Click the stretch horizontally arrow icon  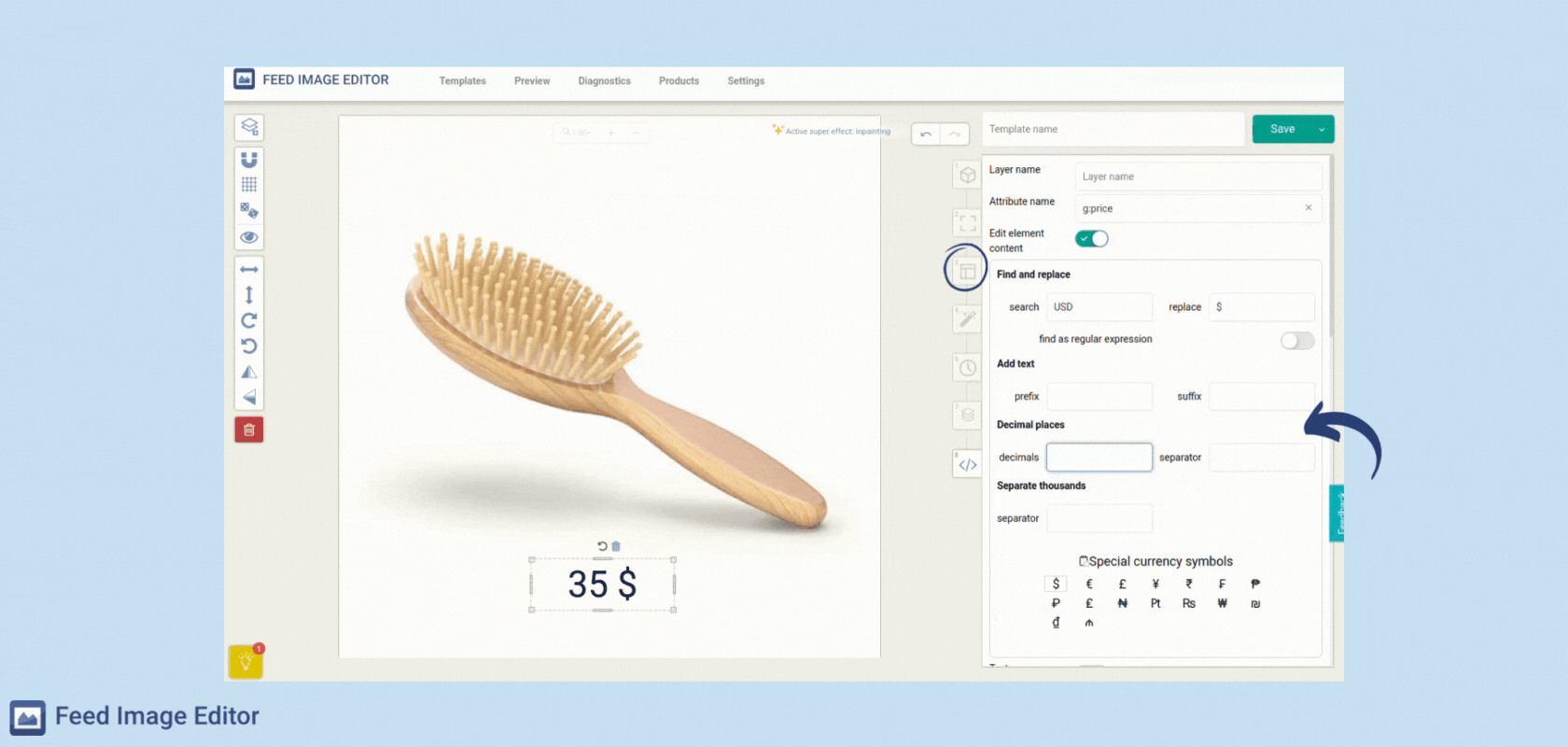click(248, 270)
